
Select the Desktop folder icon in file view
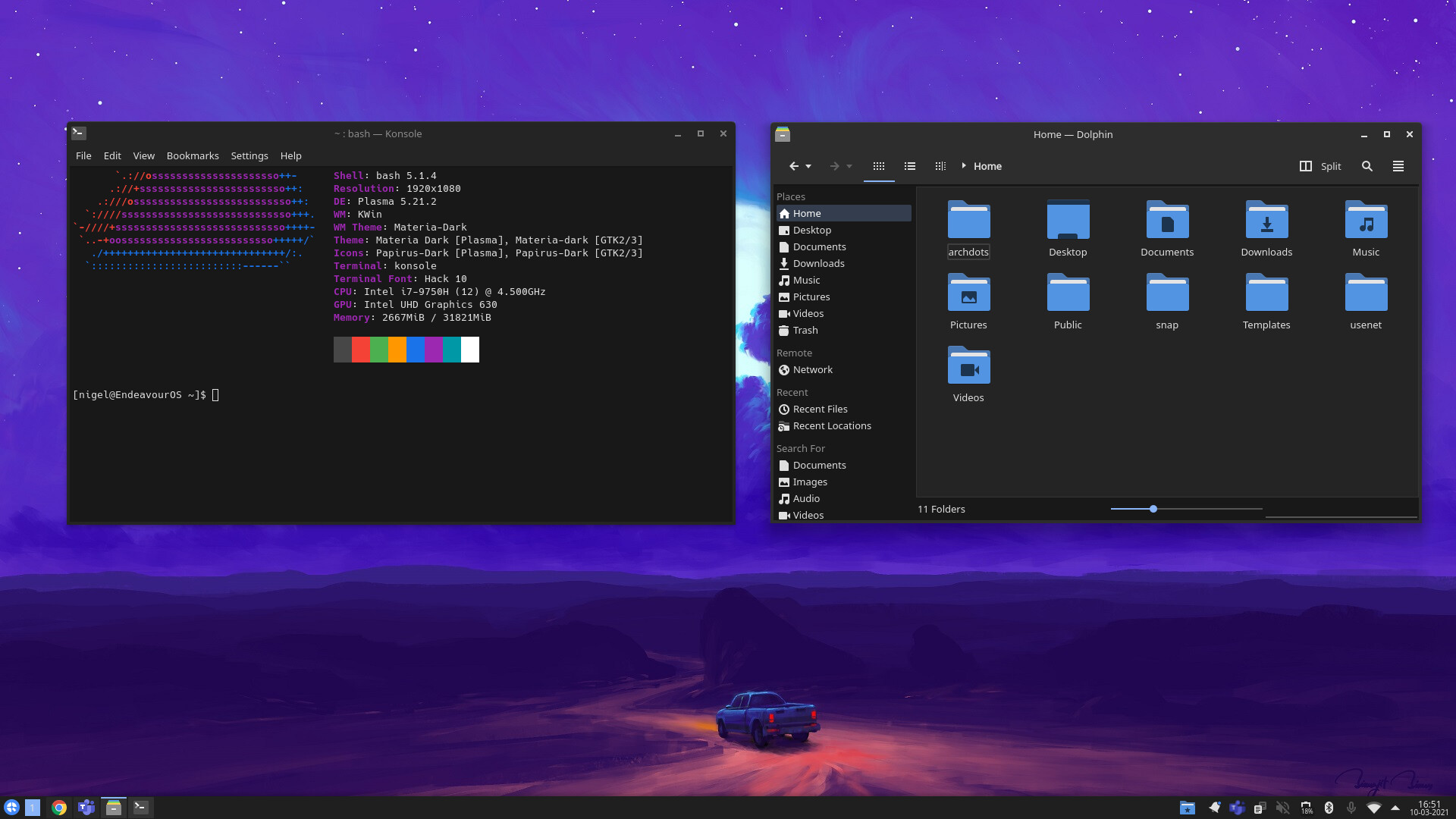coord(1068,220)
